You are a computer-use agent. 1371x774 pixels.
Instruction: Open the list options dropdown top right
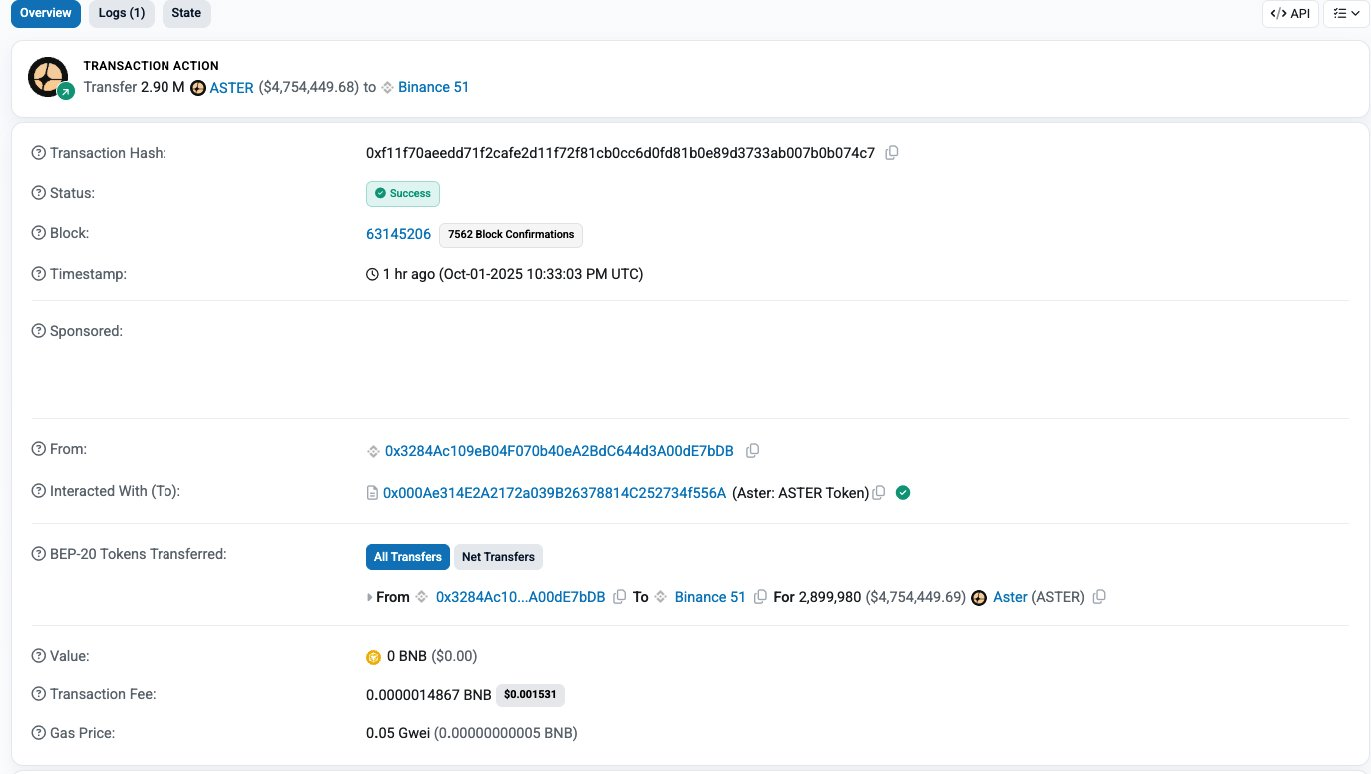tap(1345, 13)
